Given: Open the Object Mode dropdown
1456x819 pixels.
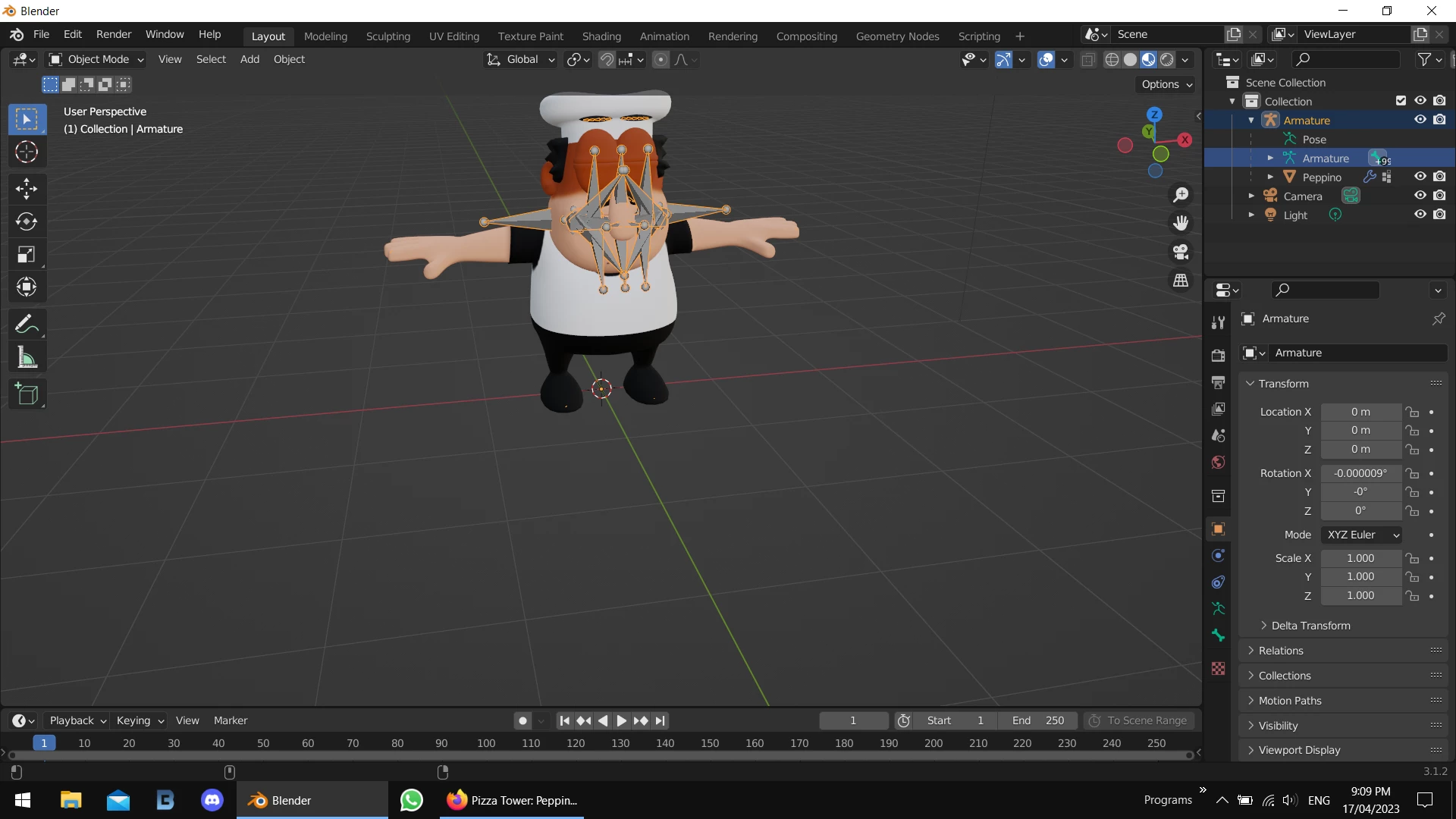Looking at the screenshot, I should click(x=96, y=59).
